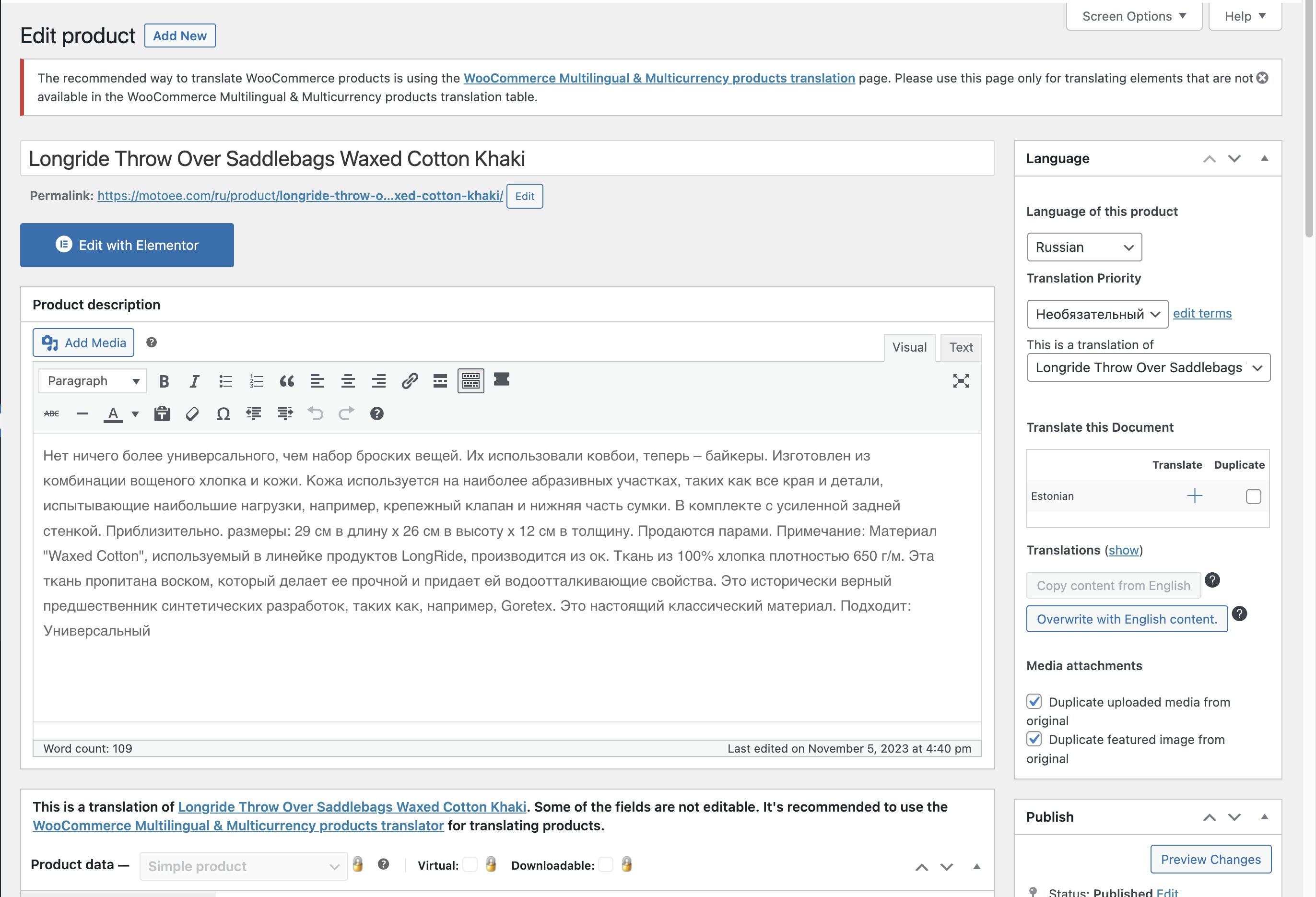
Task: Move the Publish metabox up
Action: point(1210,817)
